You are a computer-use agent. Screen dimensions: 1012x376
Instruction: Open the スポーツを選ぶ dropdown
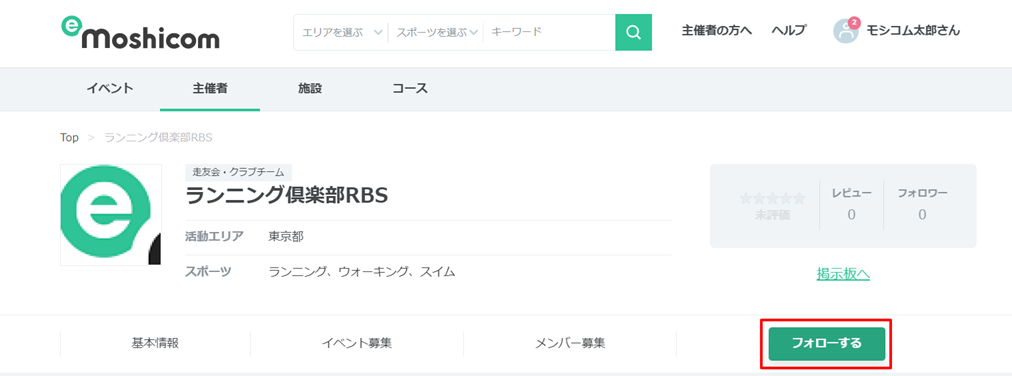[x=436, y=32]
